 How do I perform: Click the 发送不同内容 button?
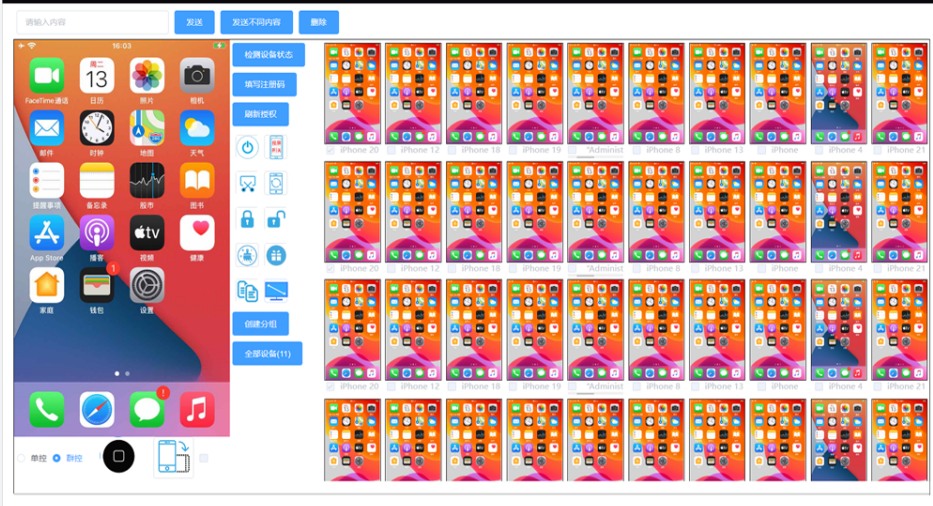click(x=256, y=22)
